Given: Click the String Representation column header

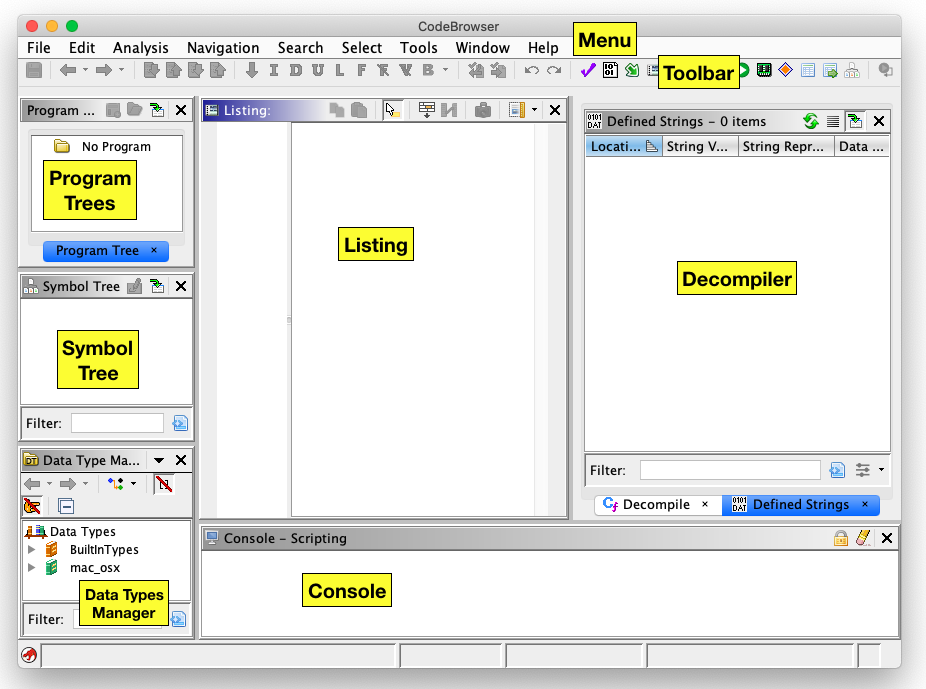Looking at the screenshot, I should pos(785,146).
